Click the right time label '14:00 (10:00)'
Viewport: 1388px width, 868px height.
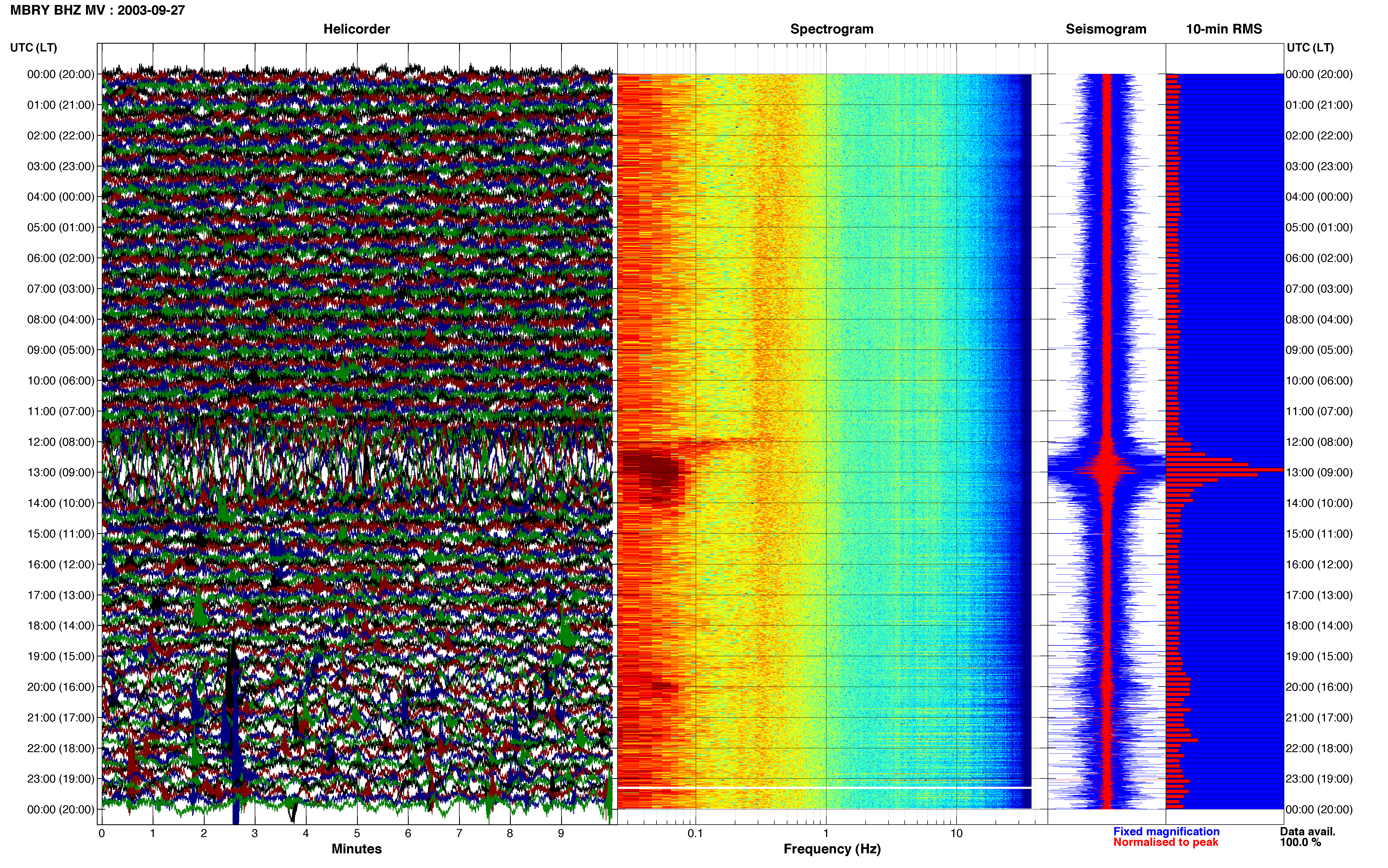click(1319, 504)
